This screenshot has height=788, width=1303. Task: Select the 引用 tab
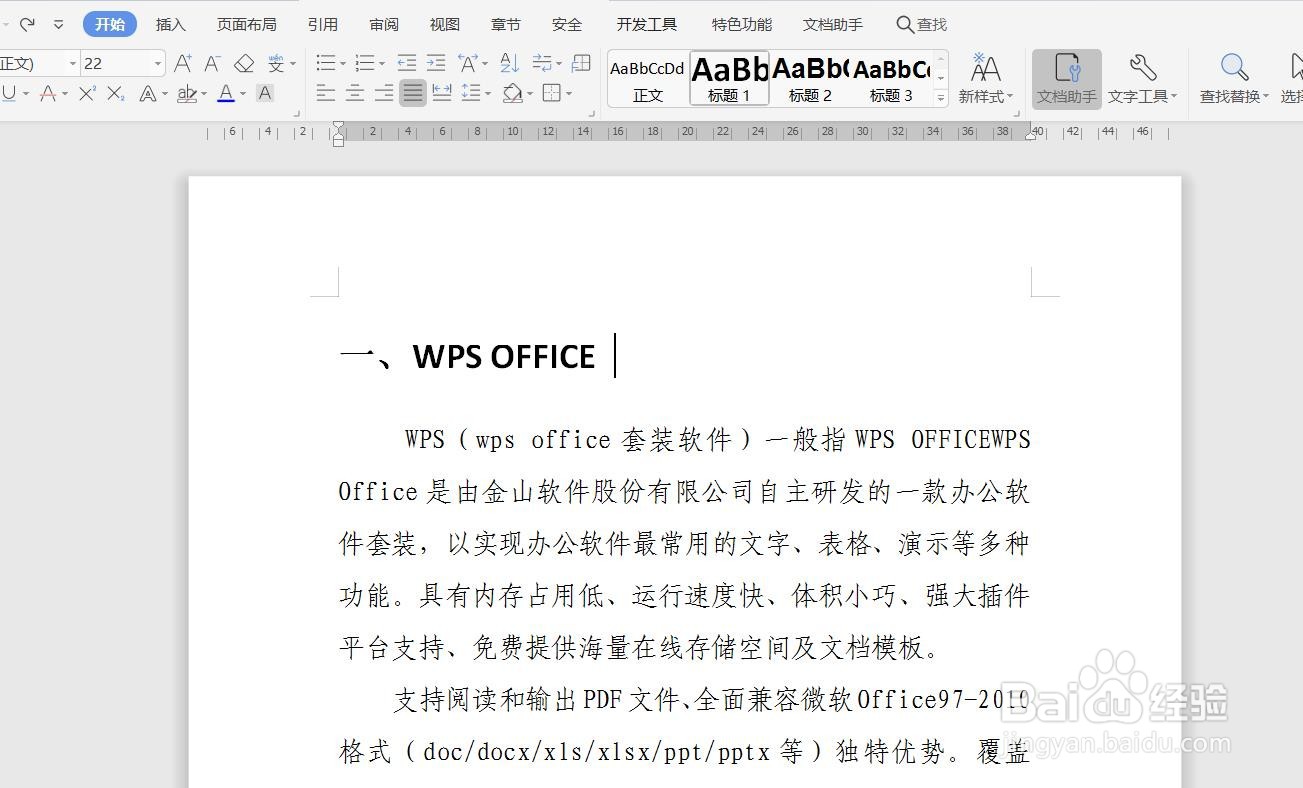322,24
